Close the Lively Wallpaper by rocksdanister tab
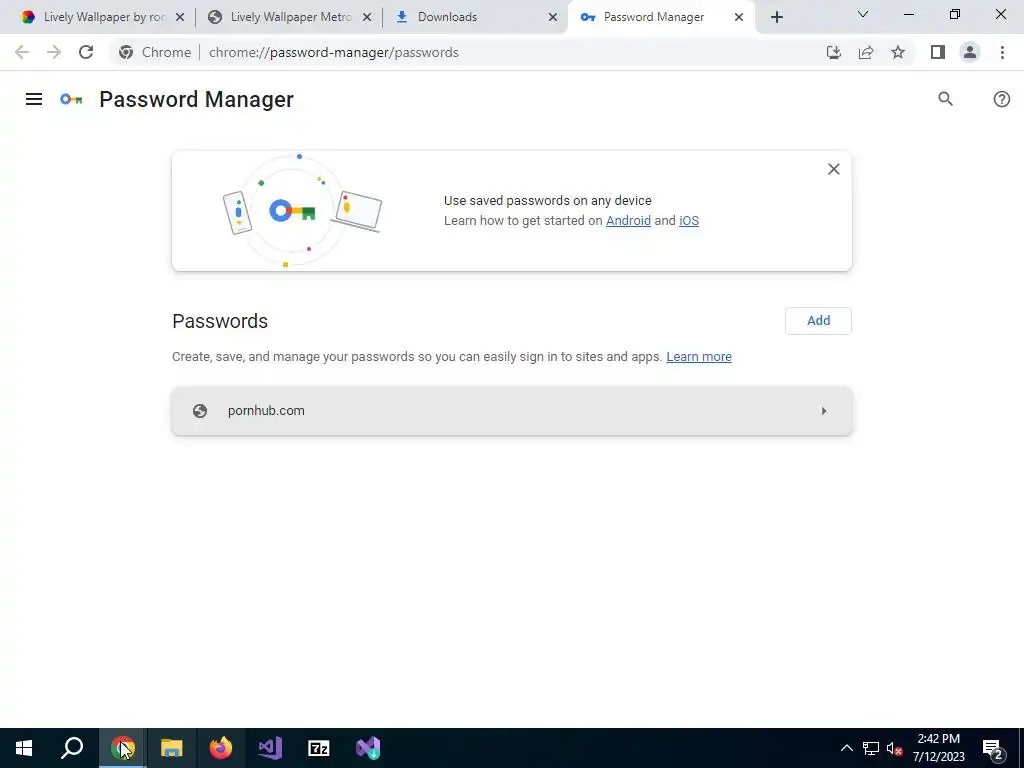The image size is (1024, 768). click(x=180, y=17)
